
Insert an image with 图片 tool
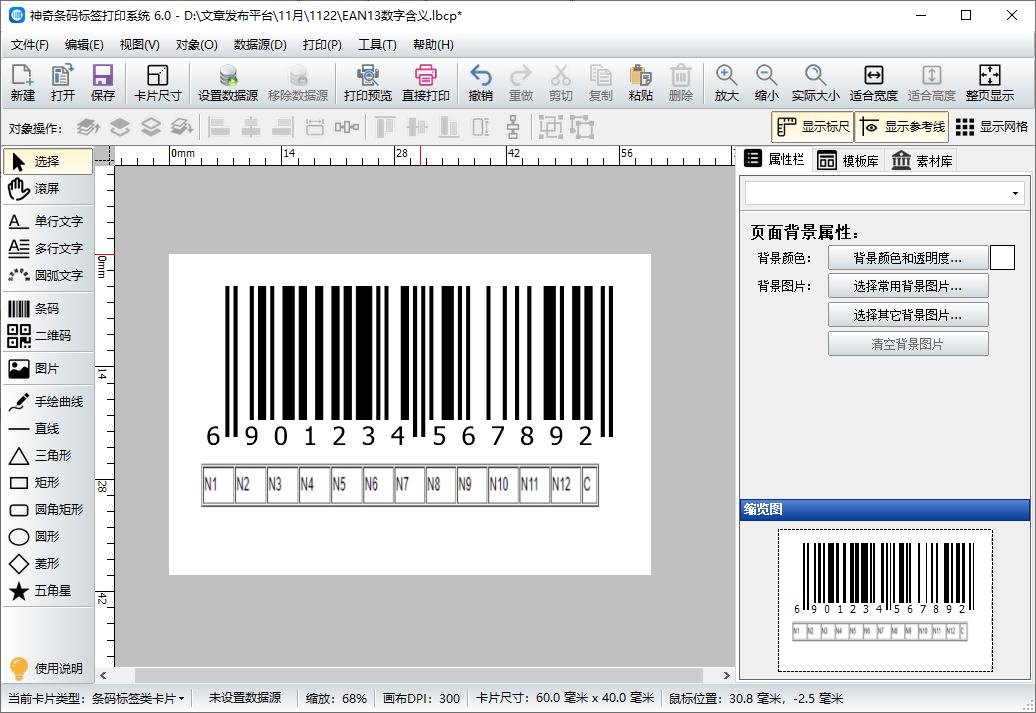[x=48, y=369]
